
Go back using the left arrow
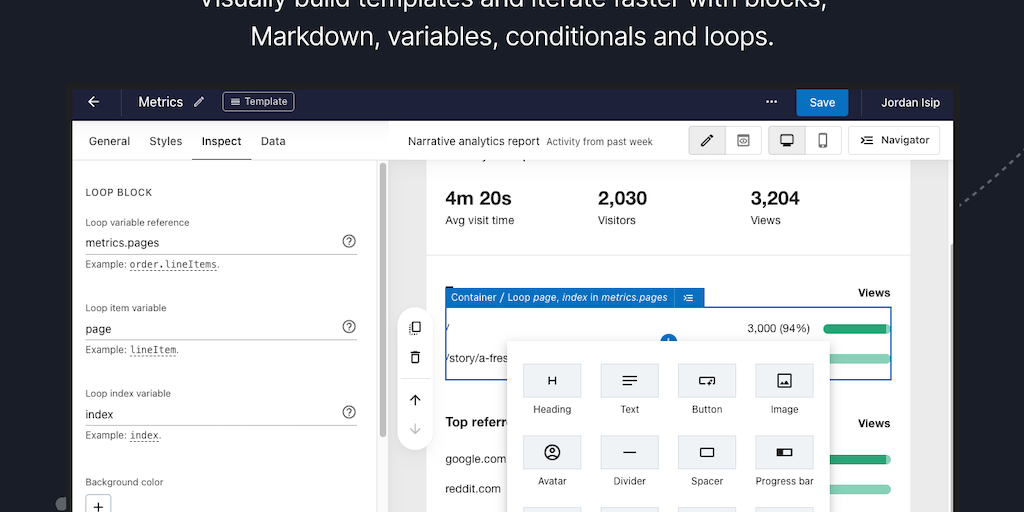pos(93,102)
